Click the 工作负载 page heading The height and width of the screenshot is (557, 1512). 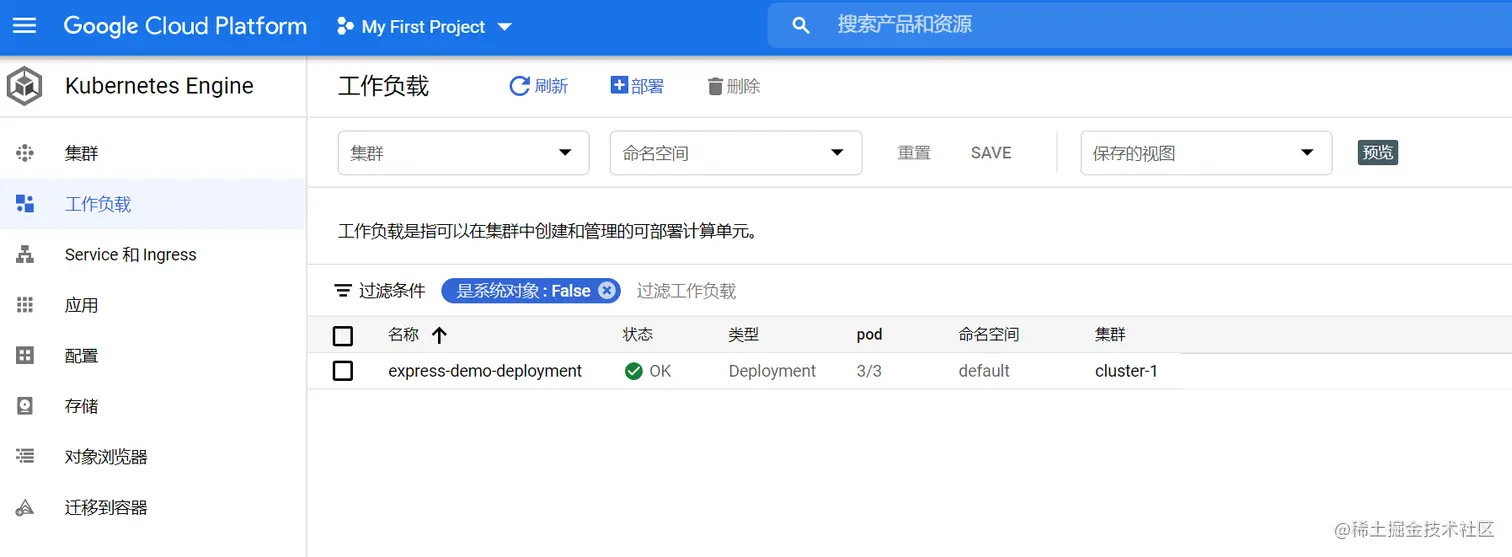(383, 86)
